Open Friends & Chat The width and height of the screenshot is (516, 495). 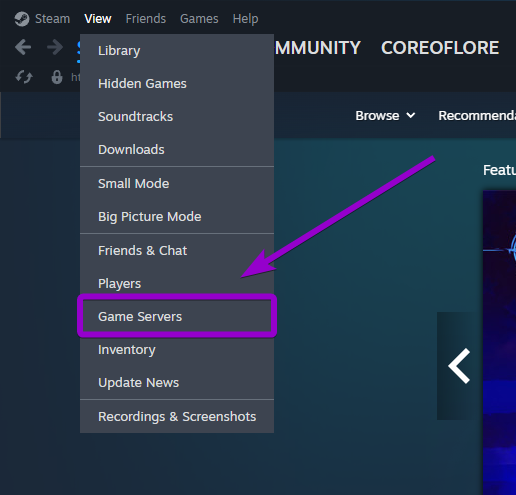click(x=177, y=251)
